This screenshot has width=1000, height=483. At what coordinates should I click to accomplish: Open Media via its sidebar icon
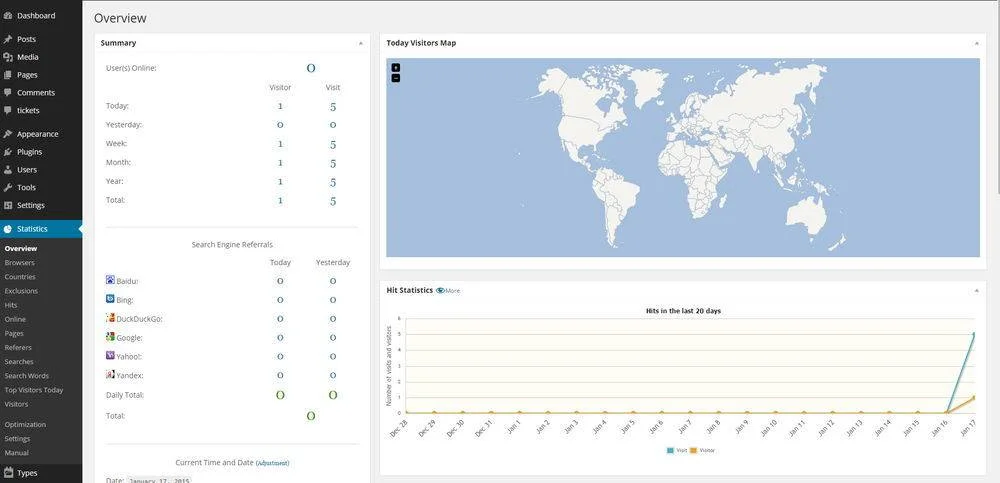8,57
